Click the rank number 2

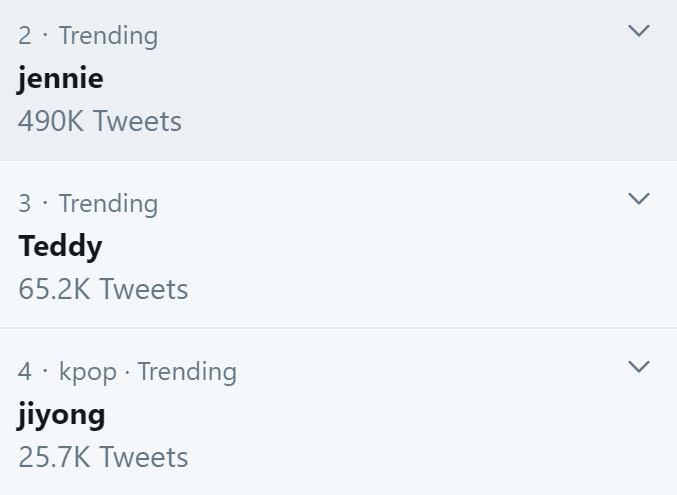click(x=25, y=36)
